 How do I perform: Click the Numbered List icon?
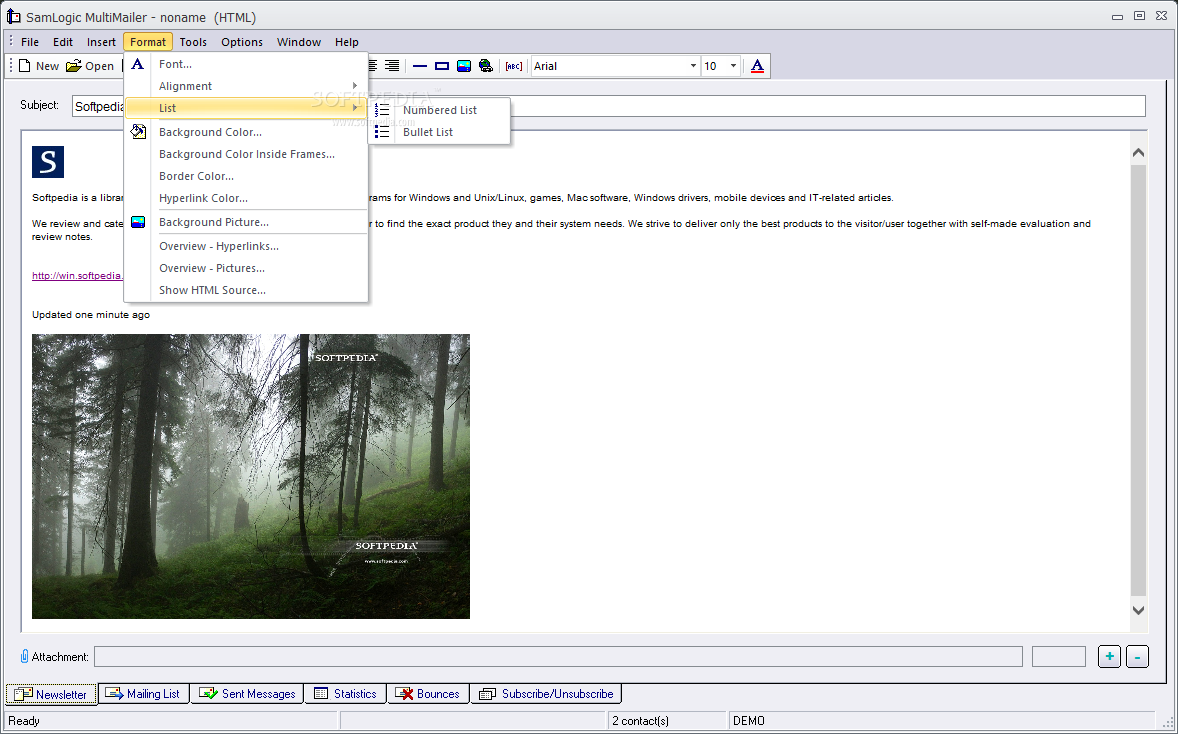pyautogui.click(x=382, y=110)
